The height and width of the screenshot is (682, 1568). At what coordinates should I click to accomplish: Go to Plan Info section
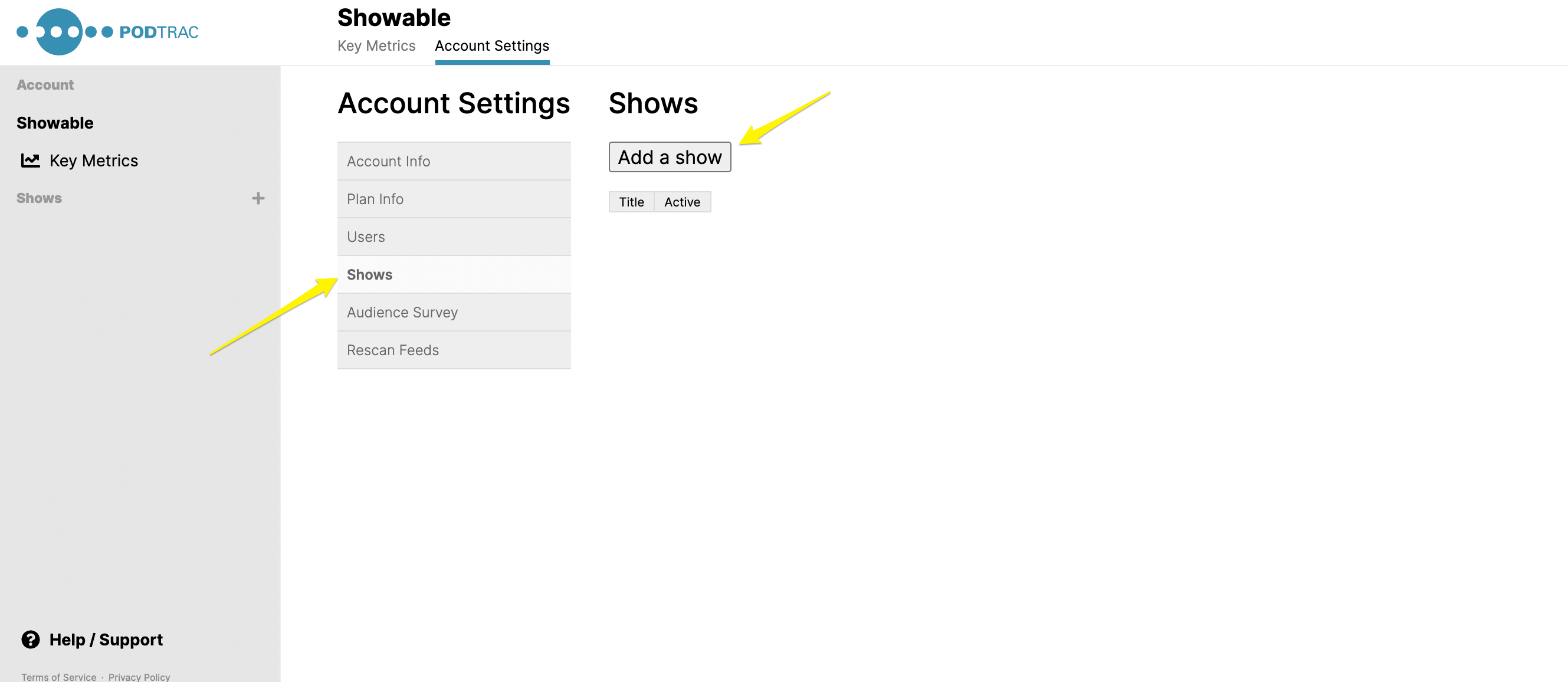point(454,199)
